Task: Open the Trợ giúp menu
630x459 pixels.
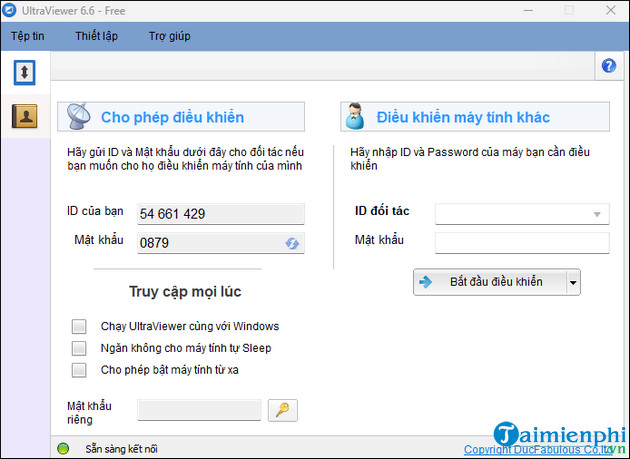Action: [x=169, y=36]
